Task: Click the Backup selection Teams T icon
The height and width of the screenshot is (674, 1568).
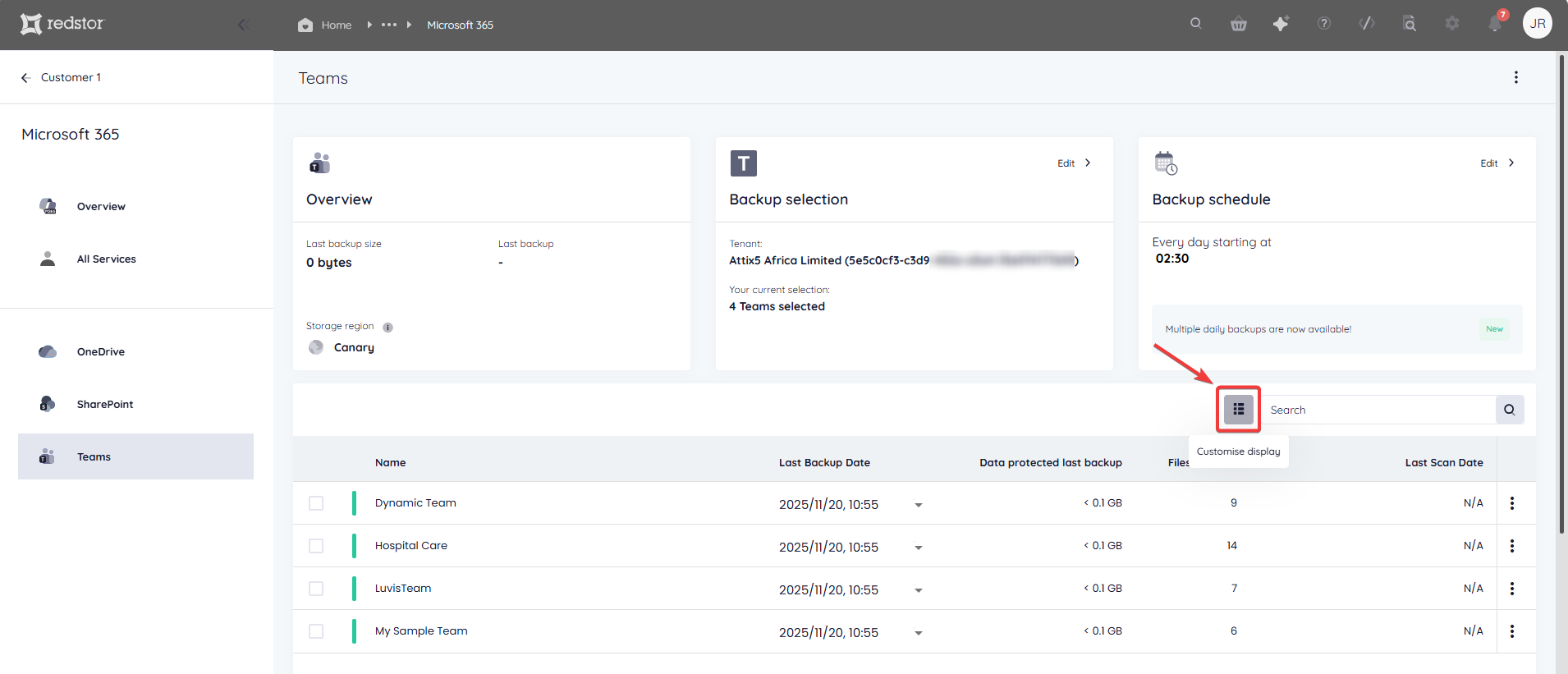Action: 743,163
